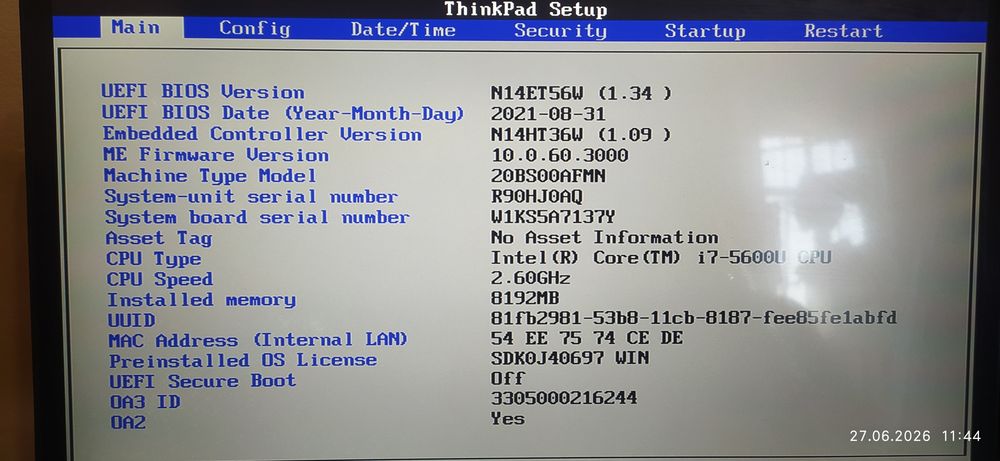
Task: Select MAC Address (Internal LAN) label
Action: 258,340
